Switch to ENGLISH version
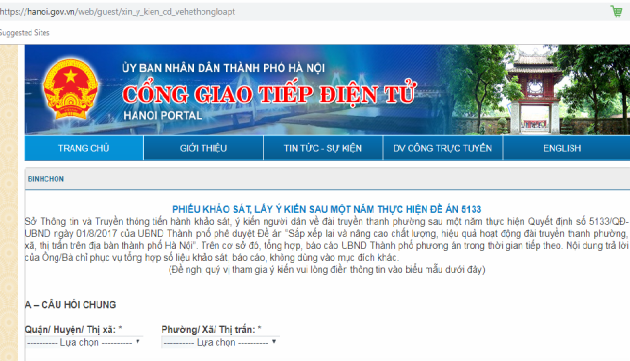Image resolution: width=630 pixels, height=361 pixels. pyautogui.click(x=562, y=148)
